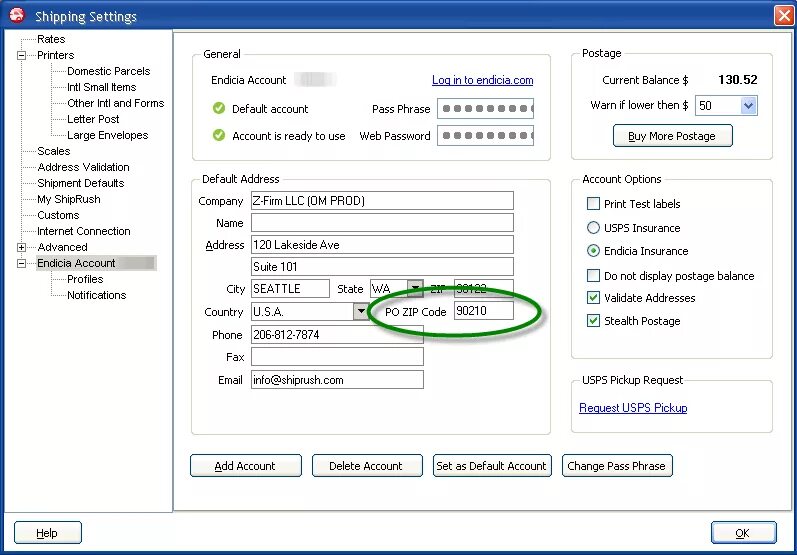
Task: Close the Shipping Settings window
Action: pos(783,16)
